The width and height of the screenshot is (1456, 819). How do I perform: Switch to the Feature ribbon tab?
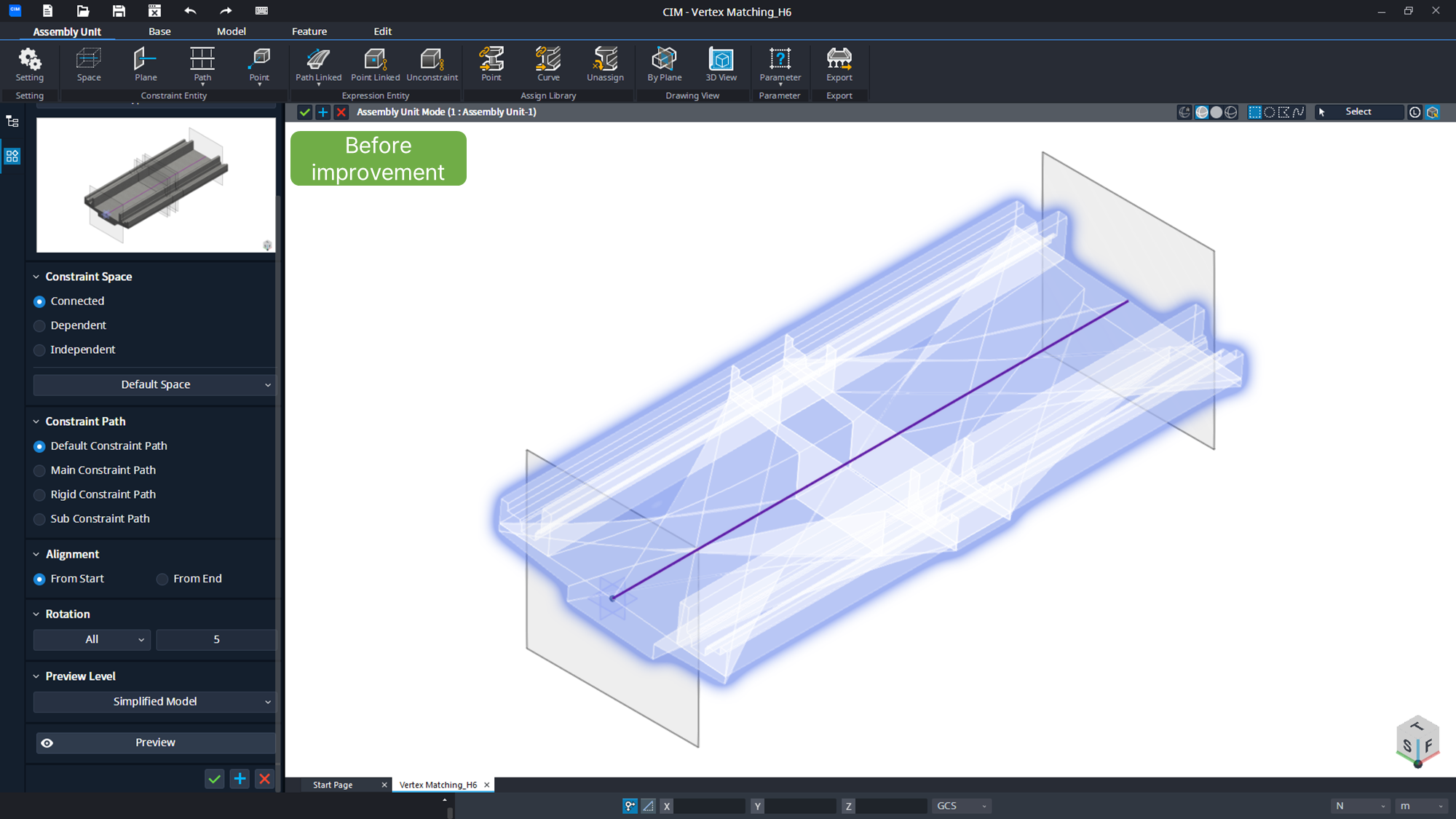[309, 31]
